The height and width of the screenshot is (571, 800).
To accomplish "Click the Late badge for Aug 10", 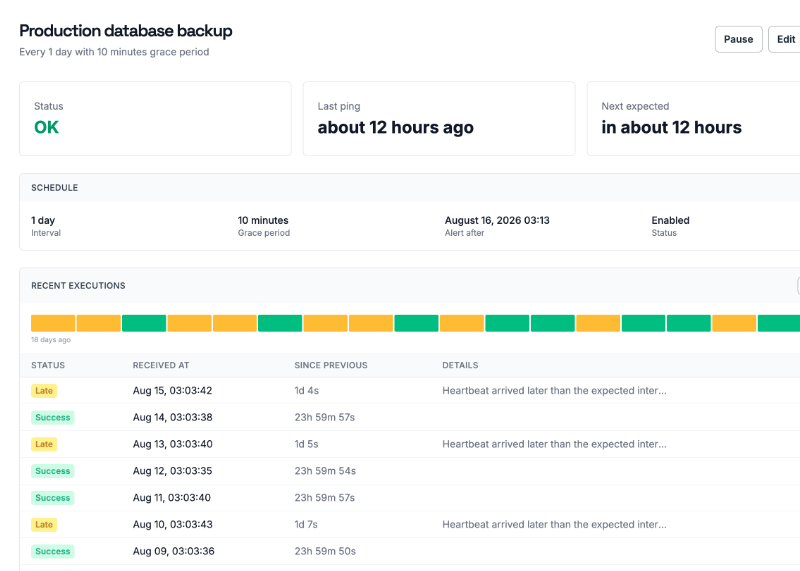I will 44,525.
